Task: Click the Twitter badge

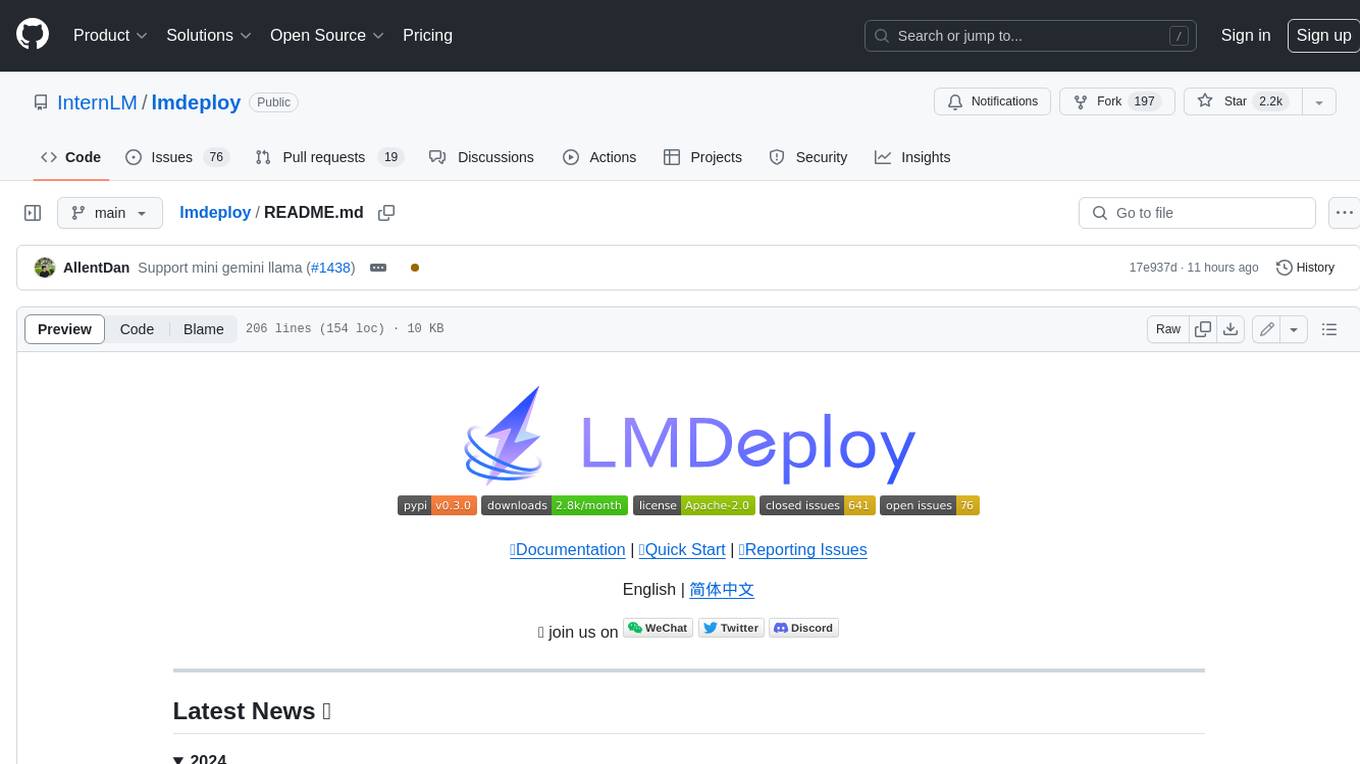Action: 731,628
